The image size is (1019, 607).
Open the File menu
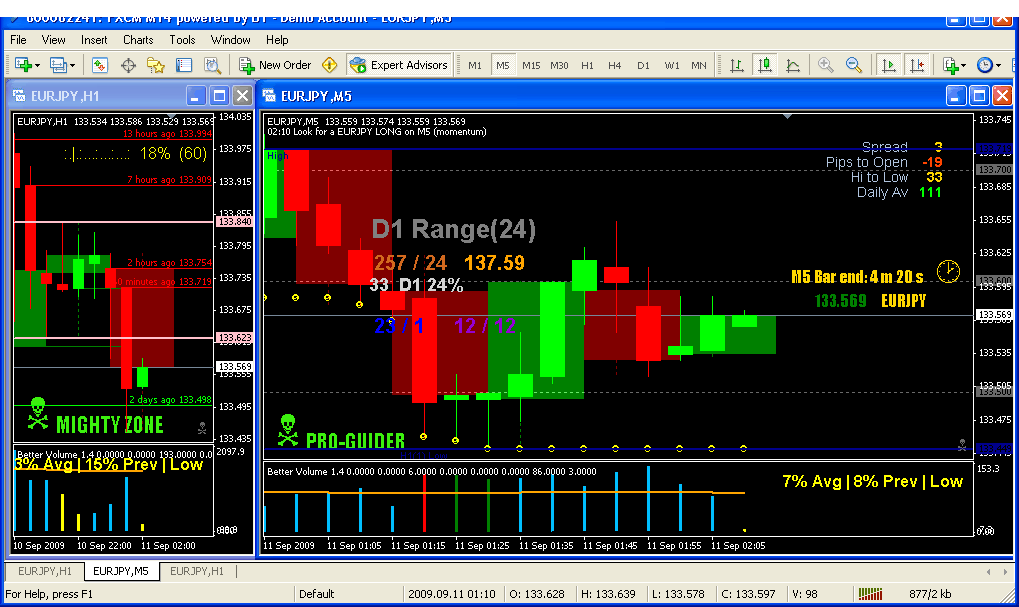tap(18, 40)
